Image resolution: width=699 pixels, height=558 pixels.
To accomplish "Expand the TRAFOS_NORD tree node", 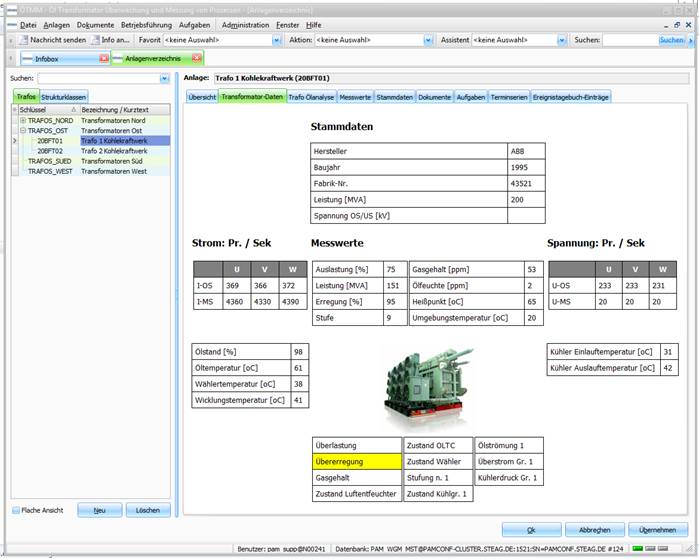I will point(23,120).
